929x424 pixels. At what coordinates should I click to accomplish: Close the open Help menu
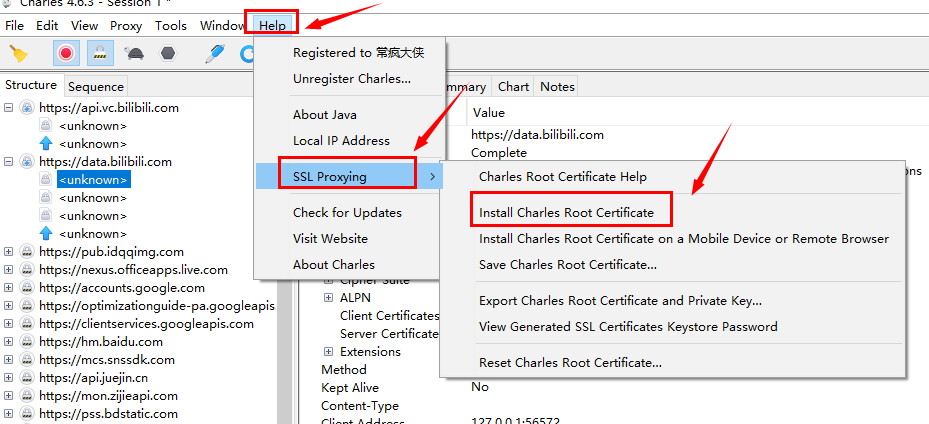pyautogui.click(x=273, y=25)
